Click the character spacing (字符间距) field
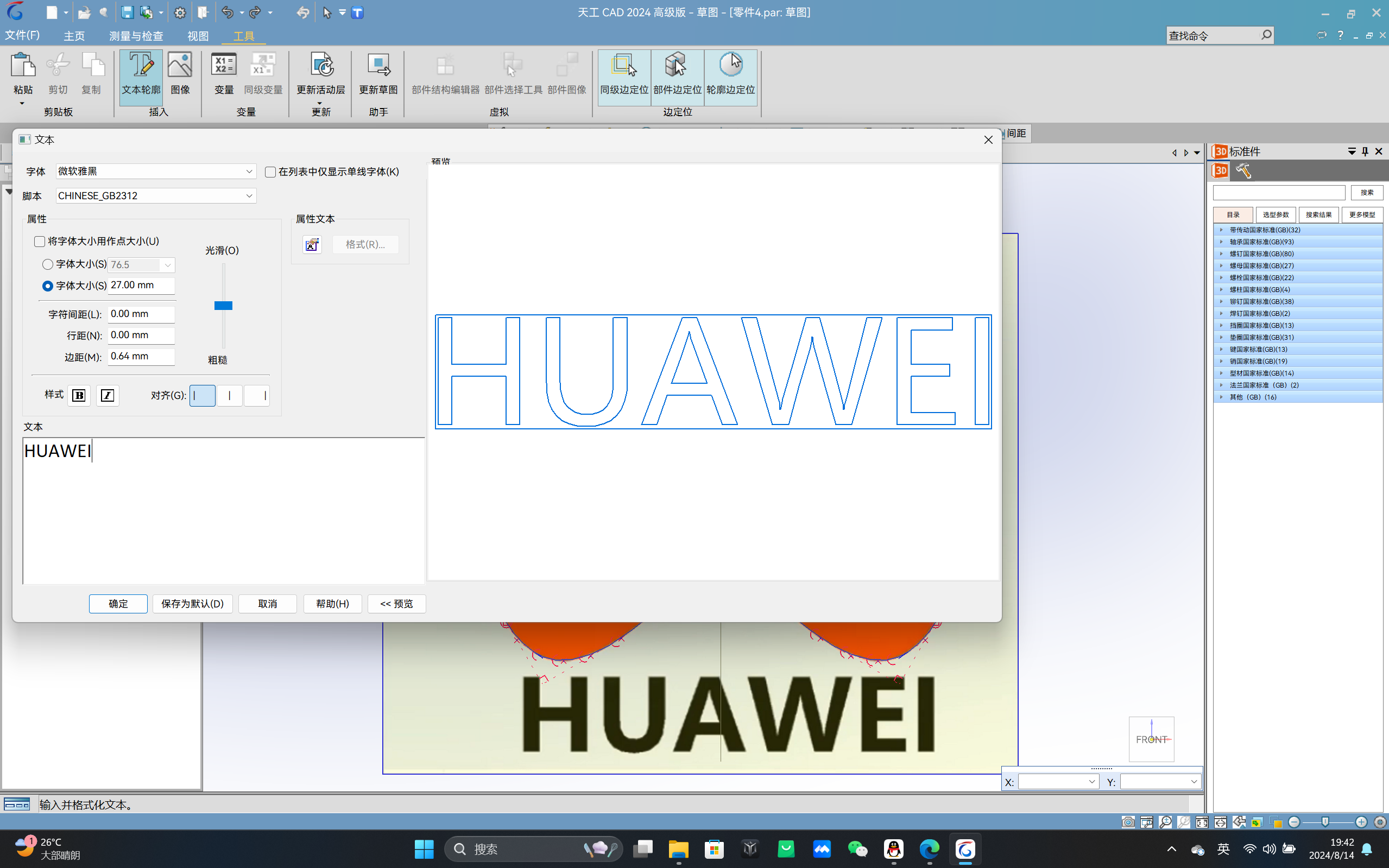Screen dimensions: 1389x868 pos(141,314)
